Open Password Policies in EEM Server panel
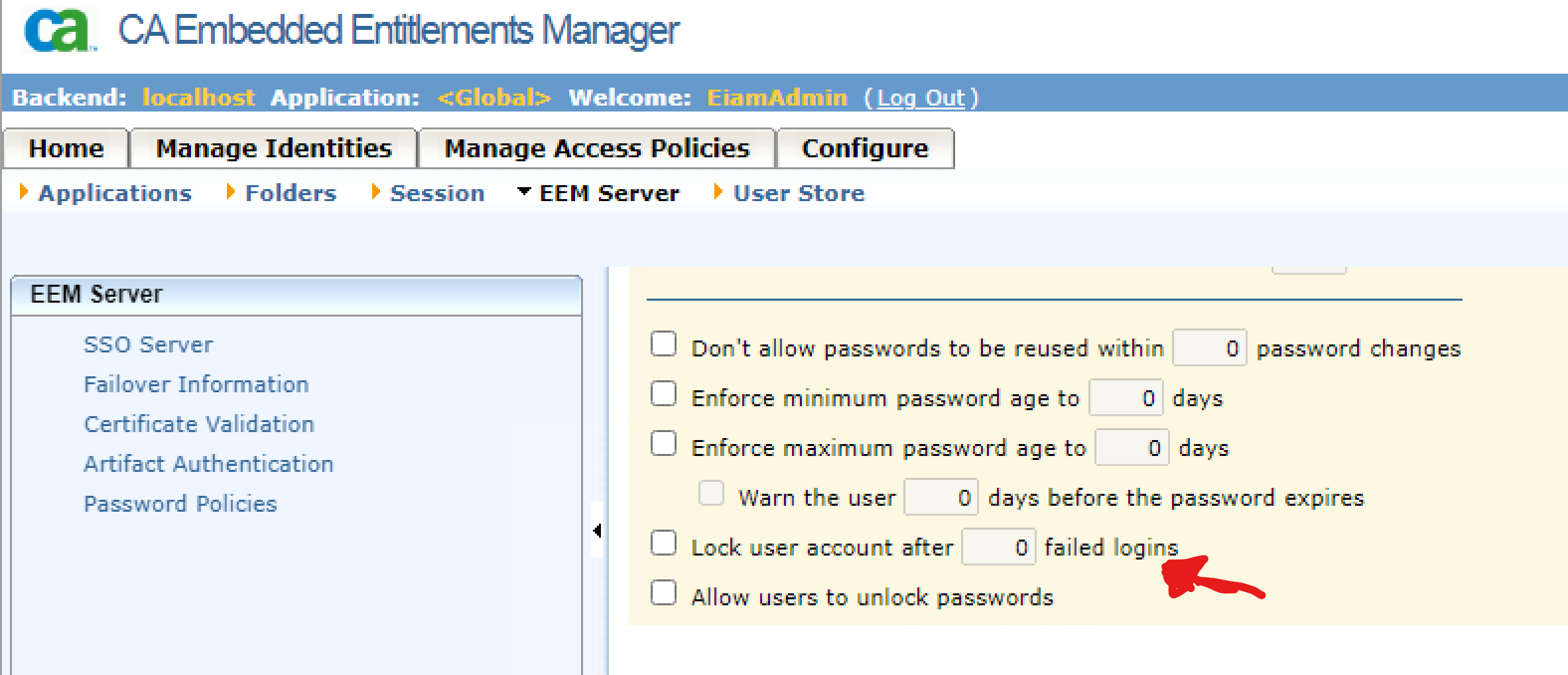 click(x=180, y=504)
